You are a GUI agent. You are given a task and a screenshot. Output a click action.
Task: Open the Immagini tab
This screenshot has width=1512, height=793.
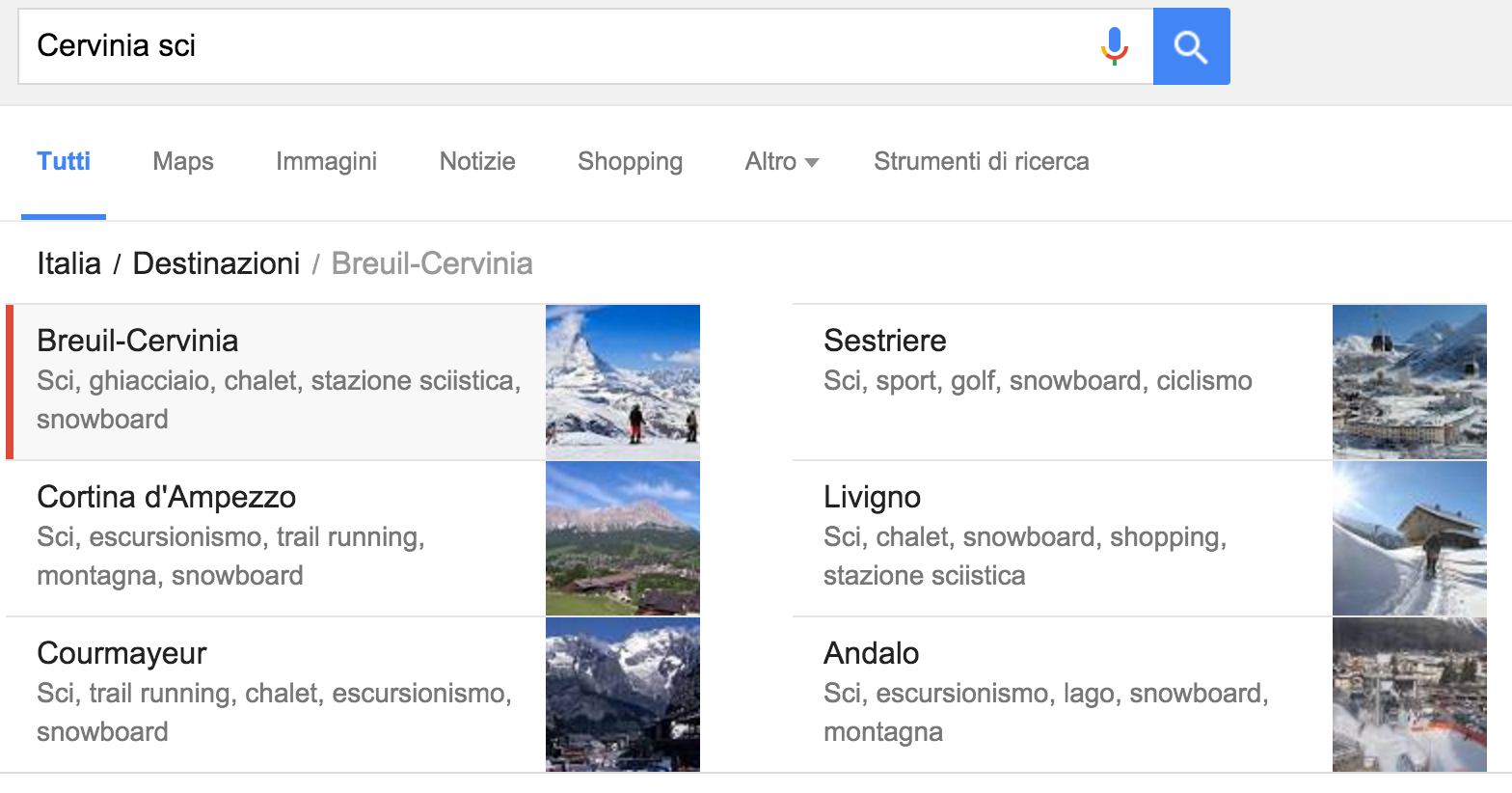coord(326,161)
